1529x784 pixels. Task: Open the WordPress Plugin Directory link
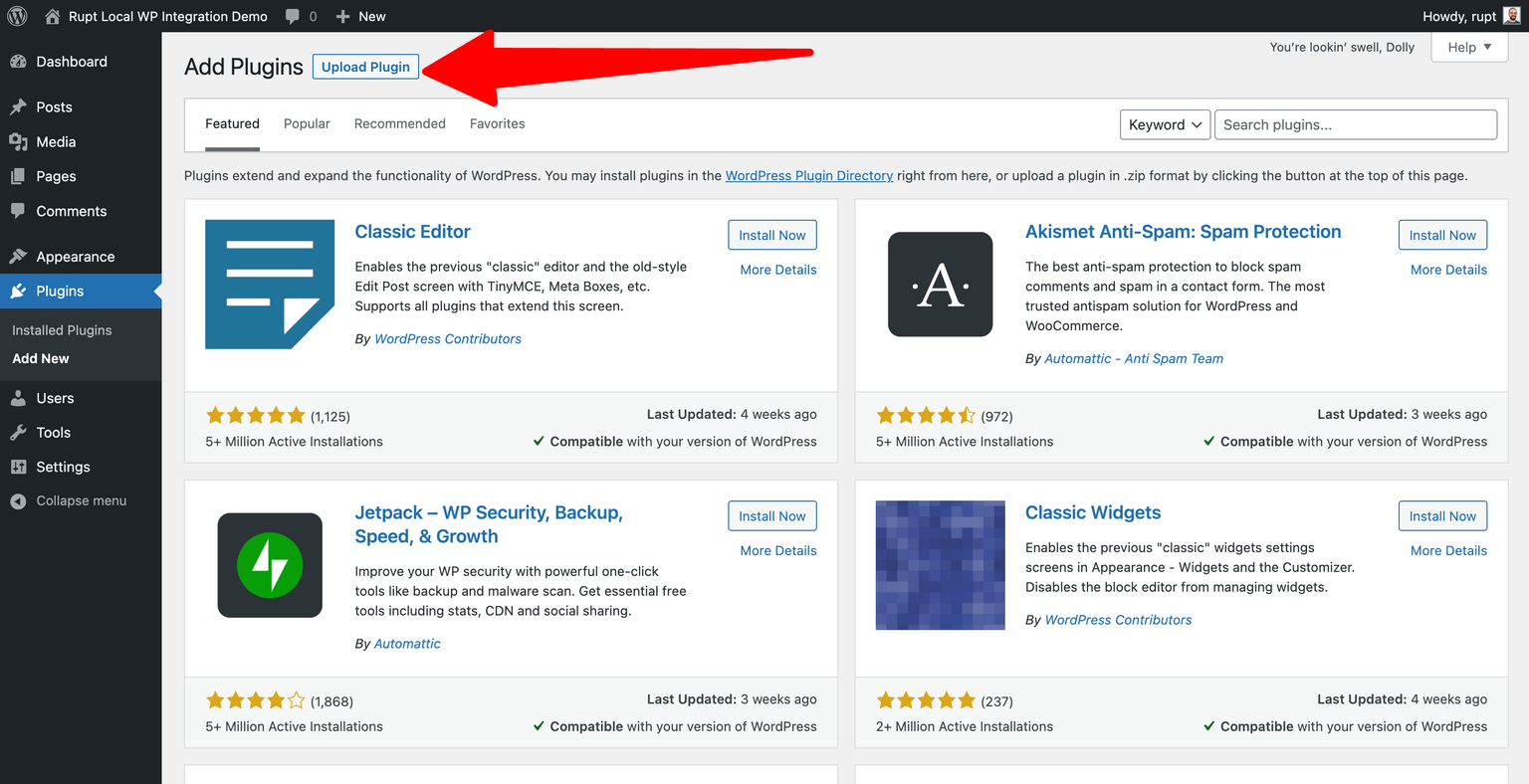[808, 175]
